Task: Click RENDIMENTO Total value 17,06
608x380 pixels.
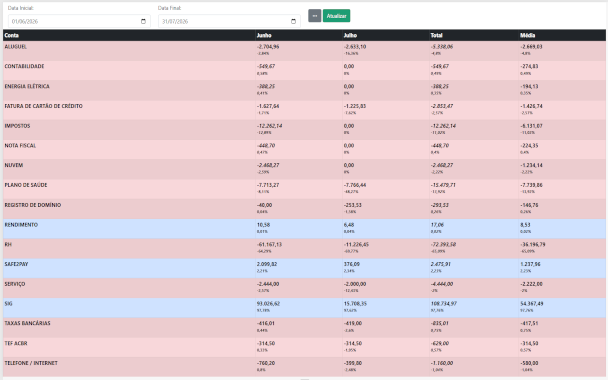Action: pos(437,225)
